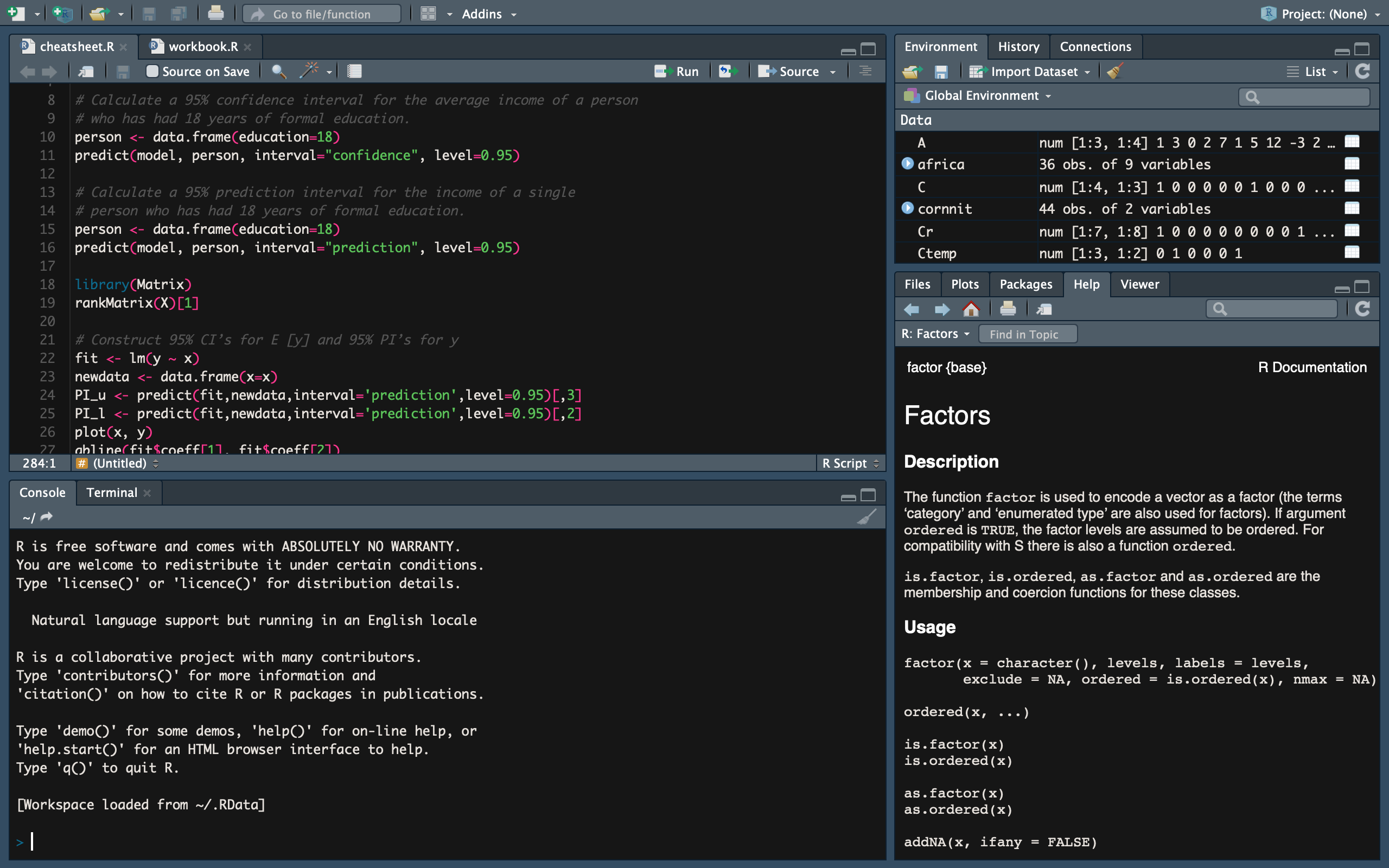
Task: Close the cheatsheet.R tab
Action: (x=123, y=47)
